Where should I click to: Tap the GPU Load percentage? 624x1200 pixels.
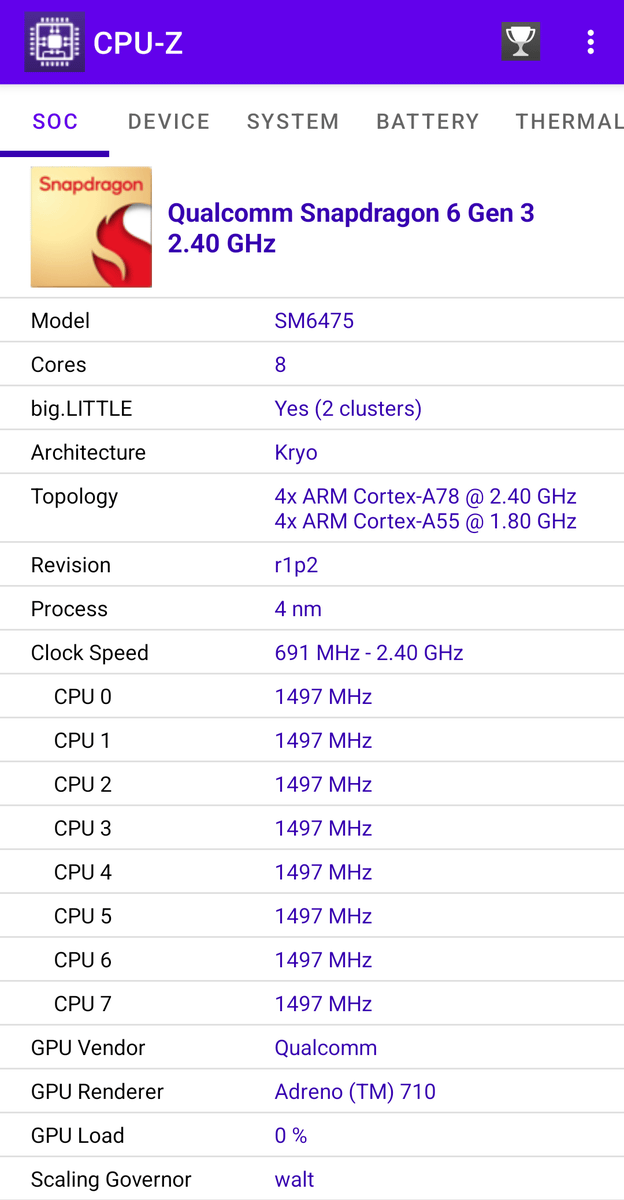point(291,1136)
